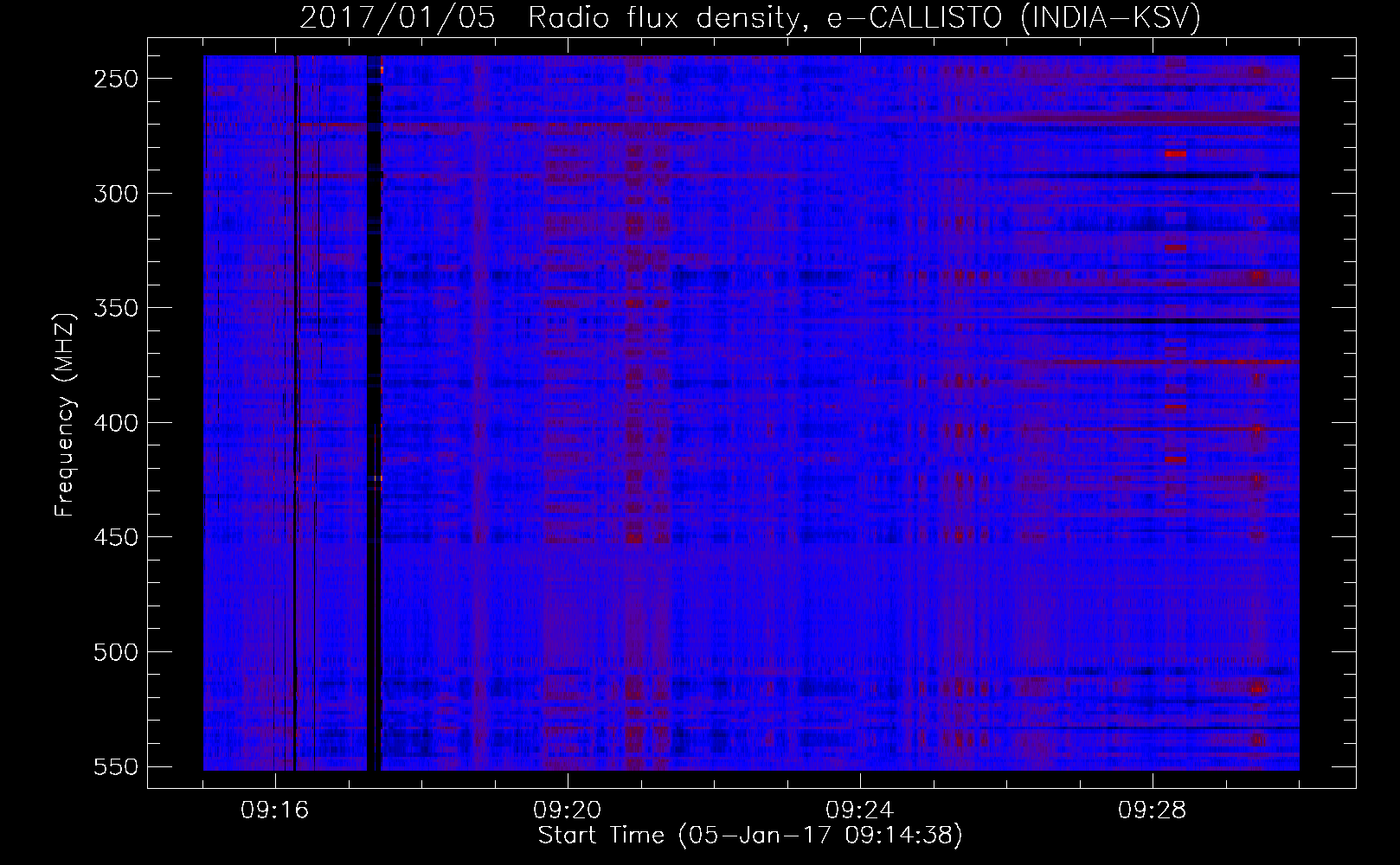Click the 09:28 time tick label

(1153, 811)
